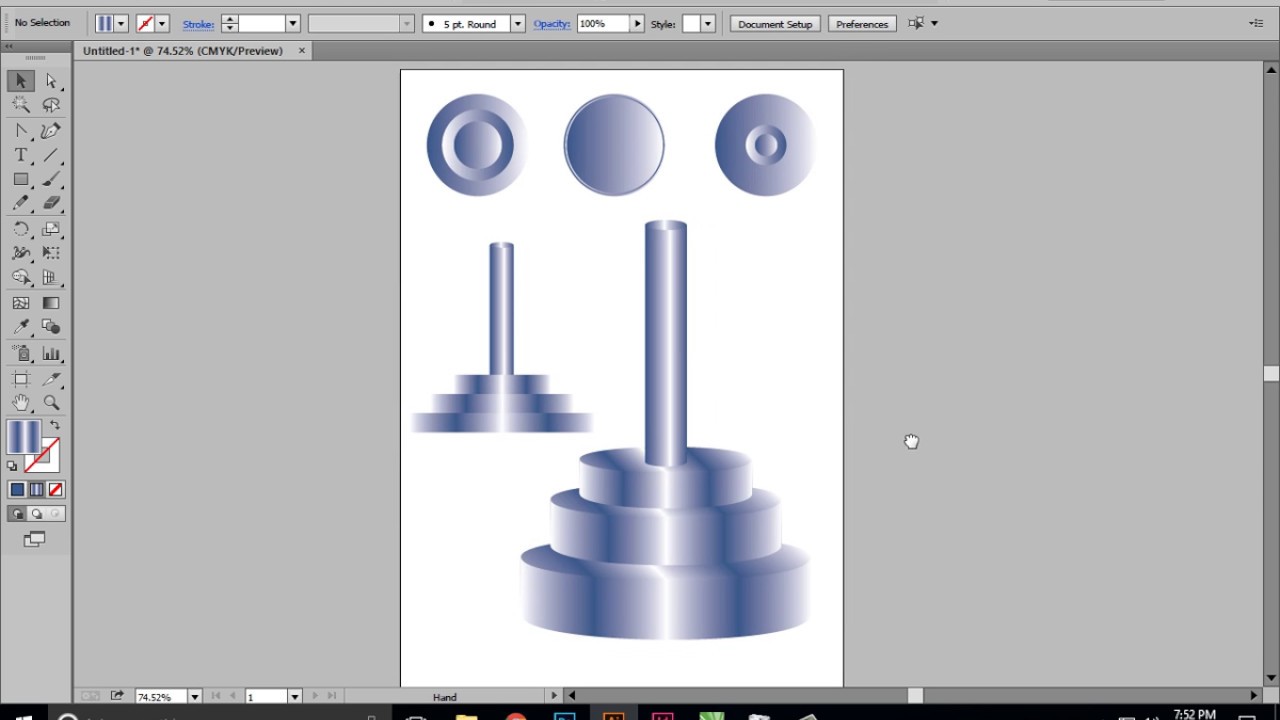1280x720 pixels.
Task: Change Screen Mode at toolbox bottom
Action: coord(35,540)
